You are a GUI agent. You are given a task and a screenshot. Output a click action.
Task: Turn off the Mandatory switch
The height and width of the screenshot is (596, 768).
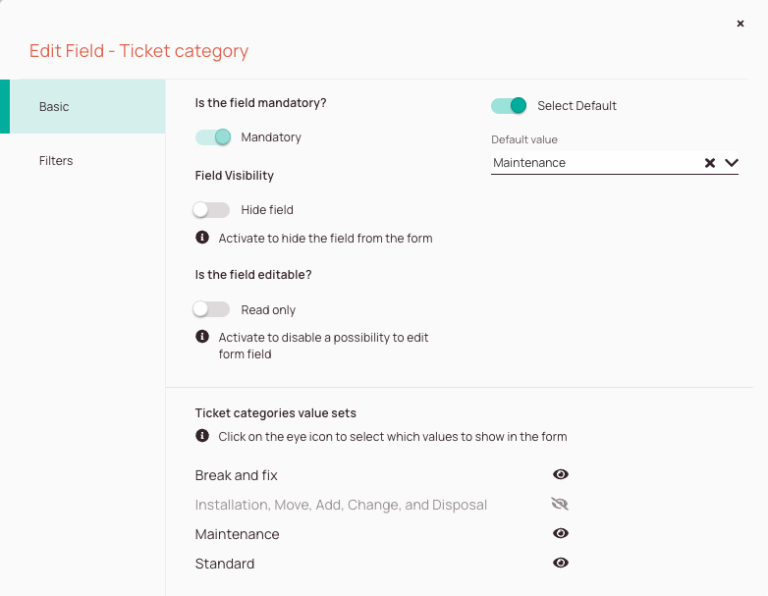tap(213, 137)
